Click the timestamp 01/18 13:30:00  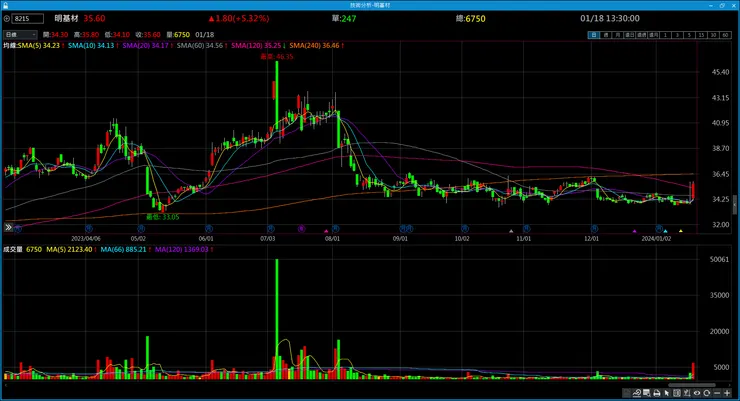tap(610, 18)
